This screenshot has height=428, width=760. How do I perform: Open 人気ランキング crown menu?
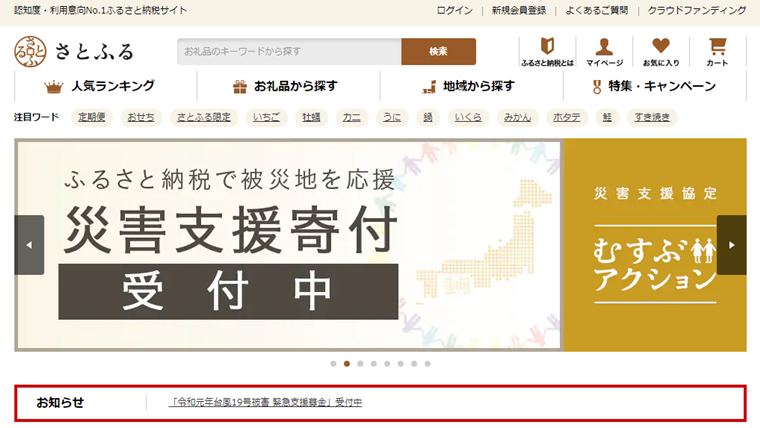tap(99, 86)
